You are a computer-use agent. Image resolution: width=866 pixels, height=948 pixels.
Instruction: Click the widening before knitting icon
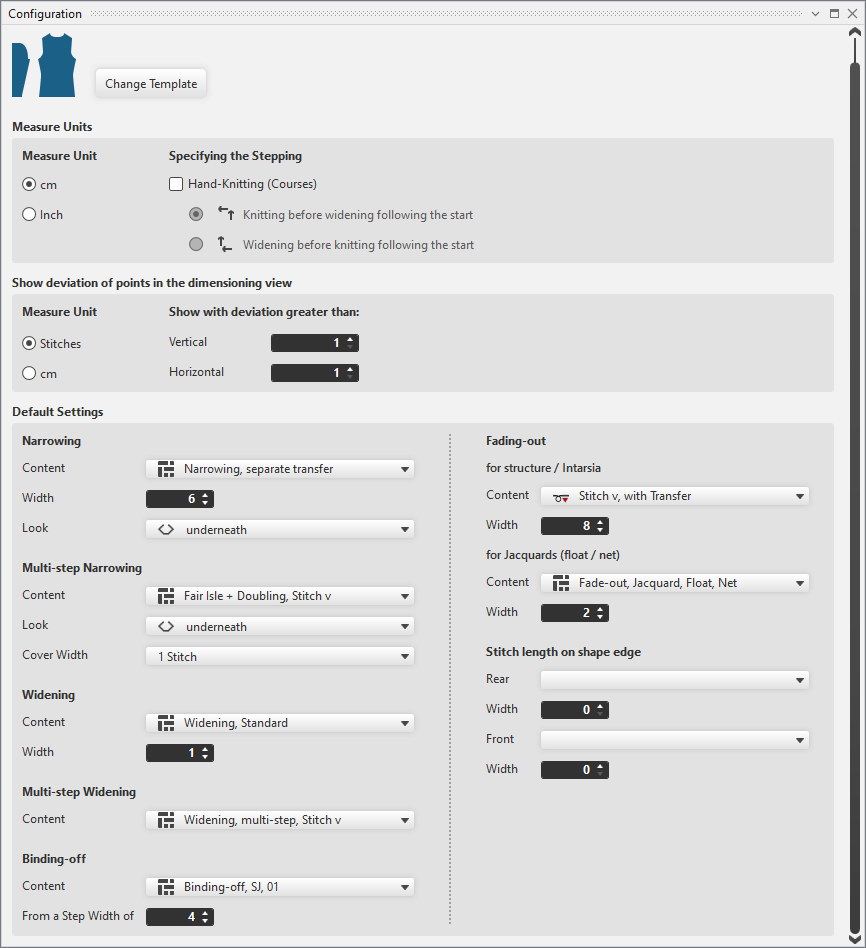(225, 244)
